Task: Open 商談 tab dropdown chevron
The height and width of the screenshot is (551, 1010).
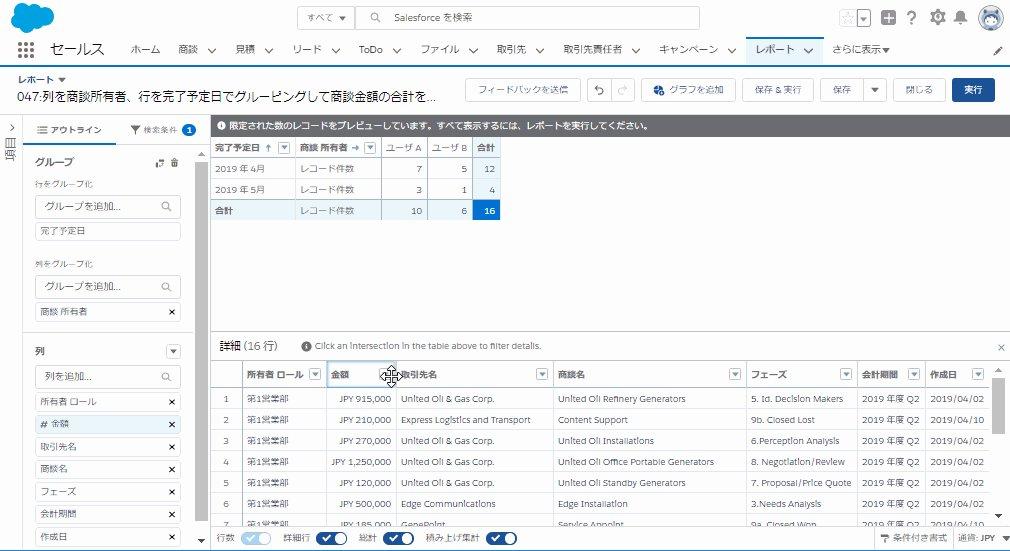Action: coord(211,50)
